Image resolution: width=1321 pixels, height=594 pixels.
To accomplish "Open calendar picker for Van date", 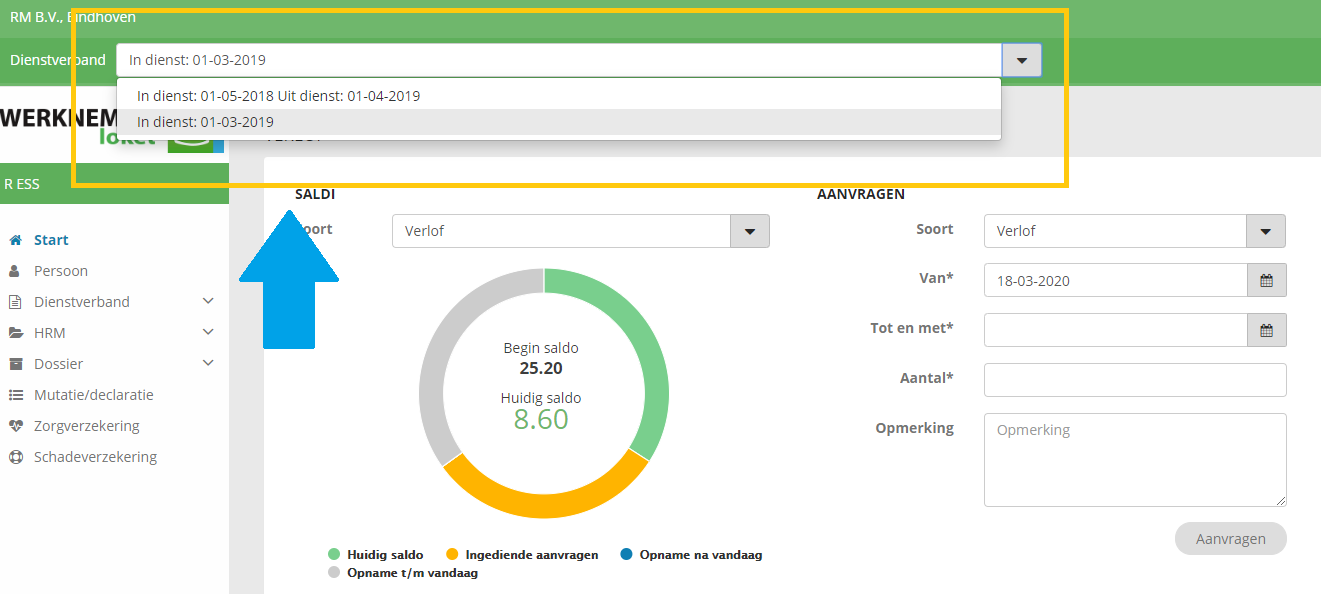I will [1266, 281].
